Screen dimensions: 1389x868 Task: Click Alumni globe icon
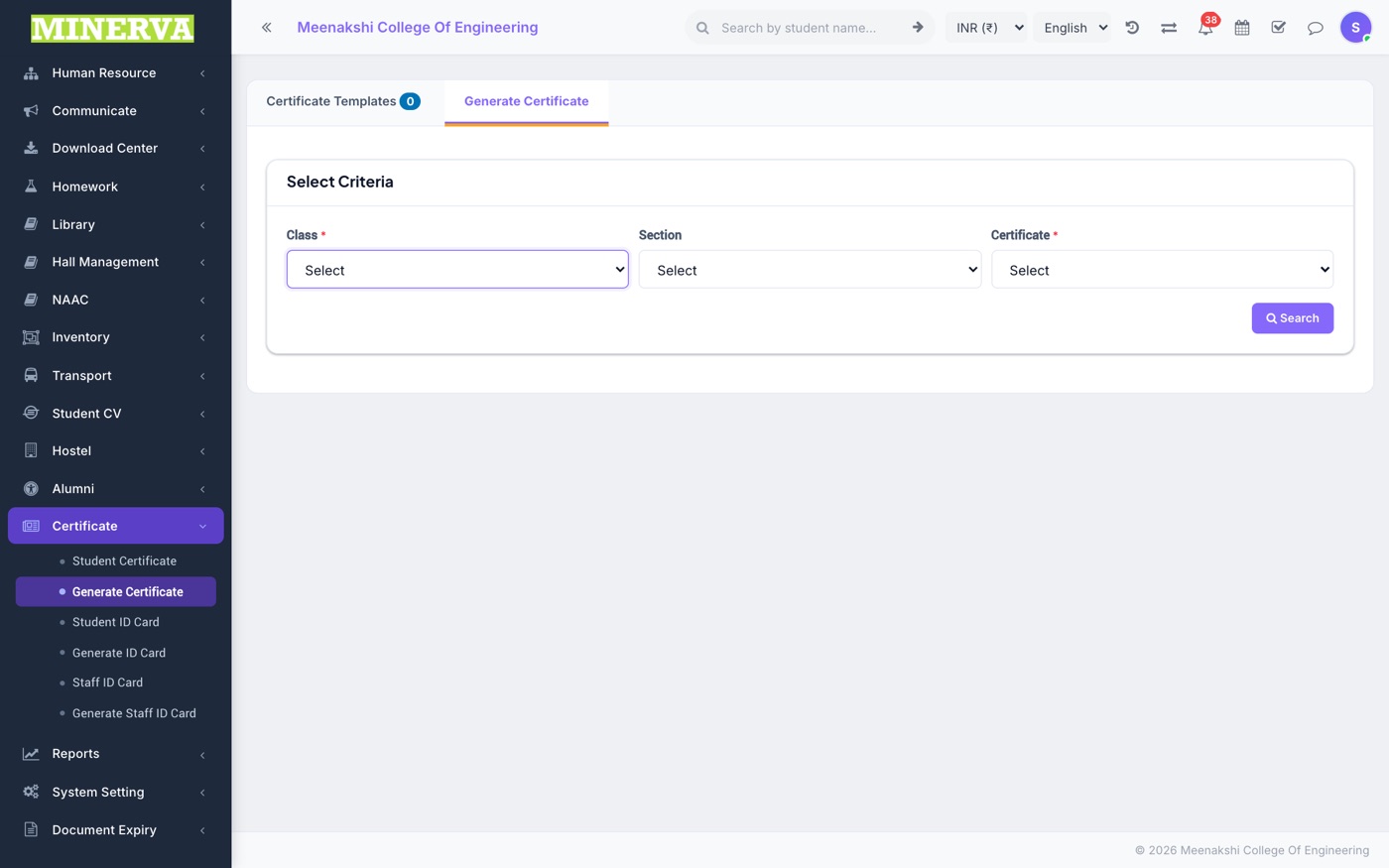(31, 489)
